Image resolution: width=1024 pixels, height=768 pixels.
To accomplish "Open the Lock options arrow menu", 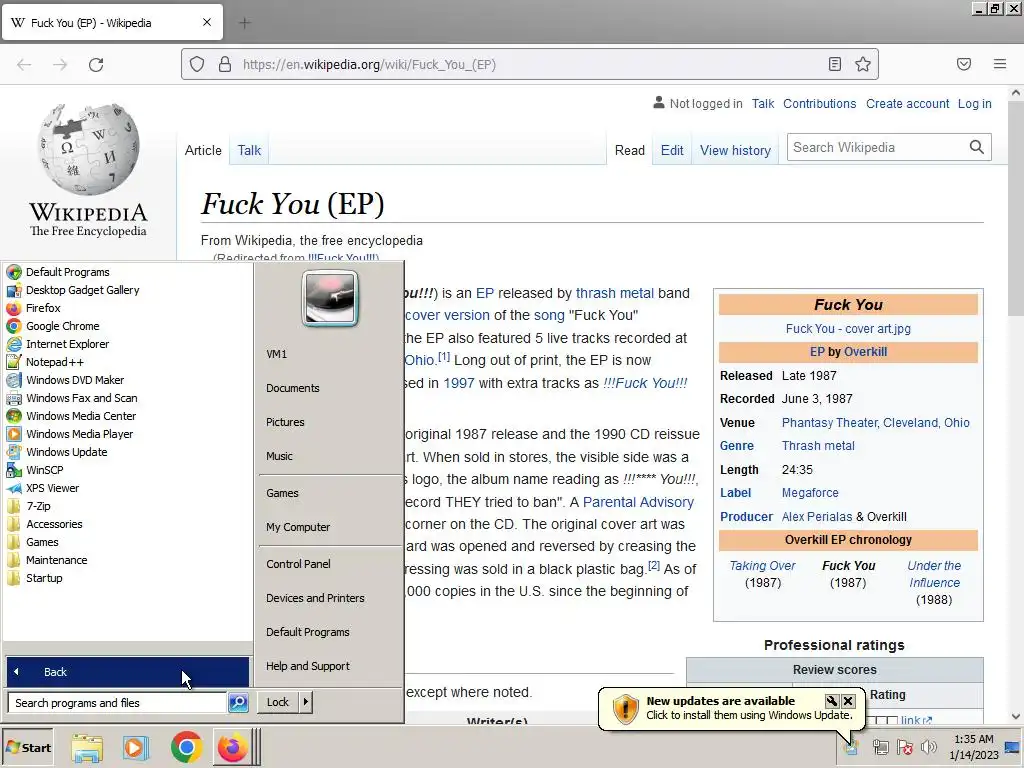I will pyautogui.click(x=306, y=702).
